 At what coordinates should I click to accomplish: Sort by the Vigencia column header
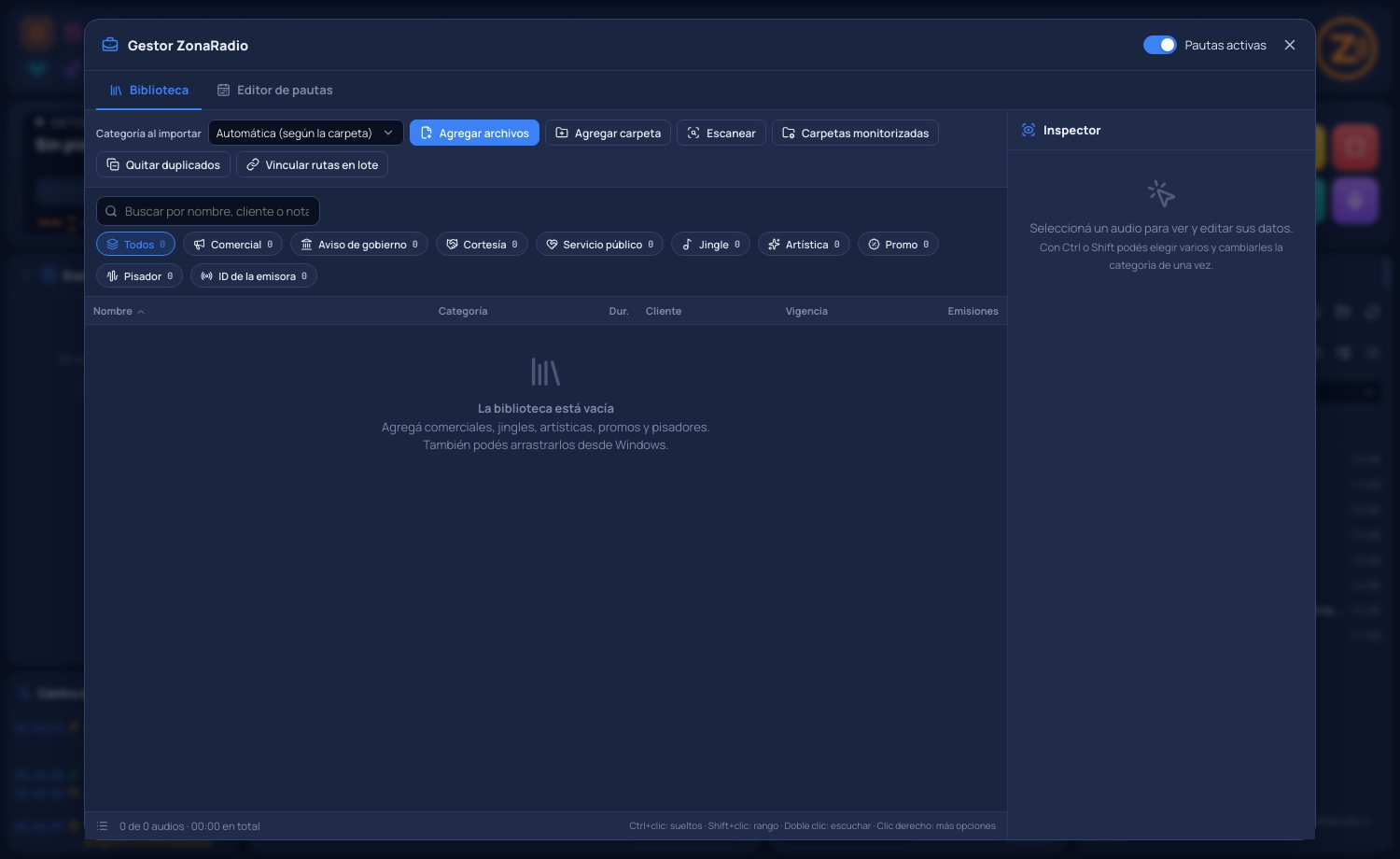(x=806, y=311)
